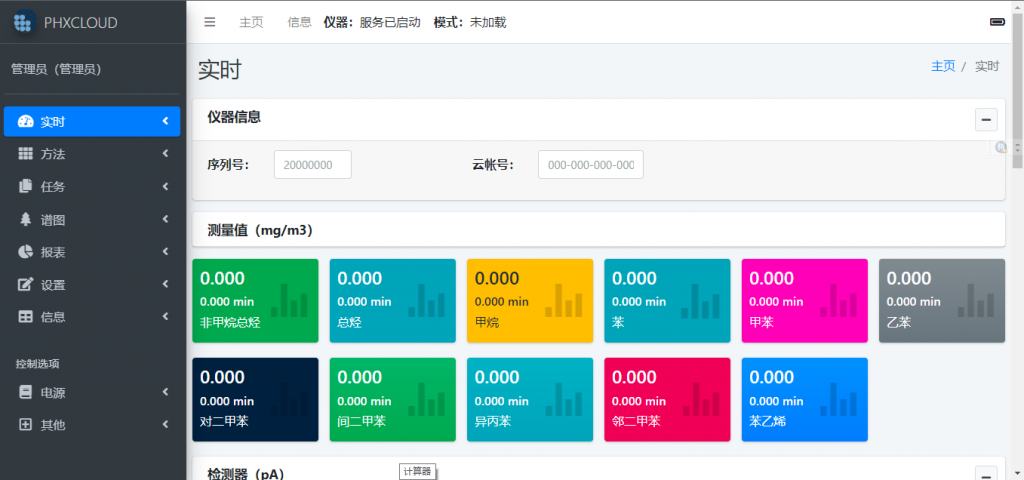The height and width of the screenshot is (480, 1024).
Task: Click the PHXCLOUD logo icon
Action: (24, 22)
